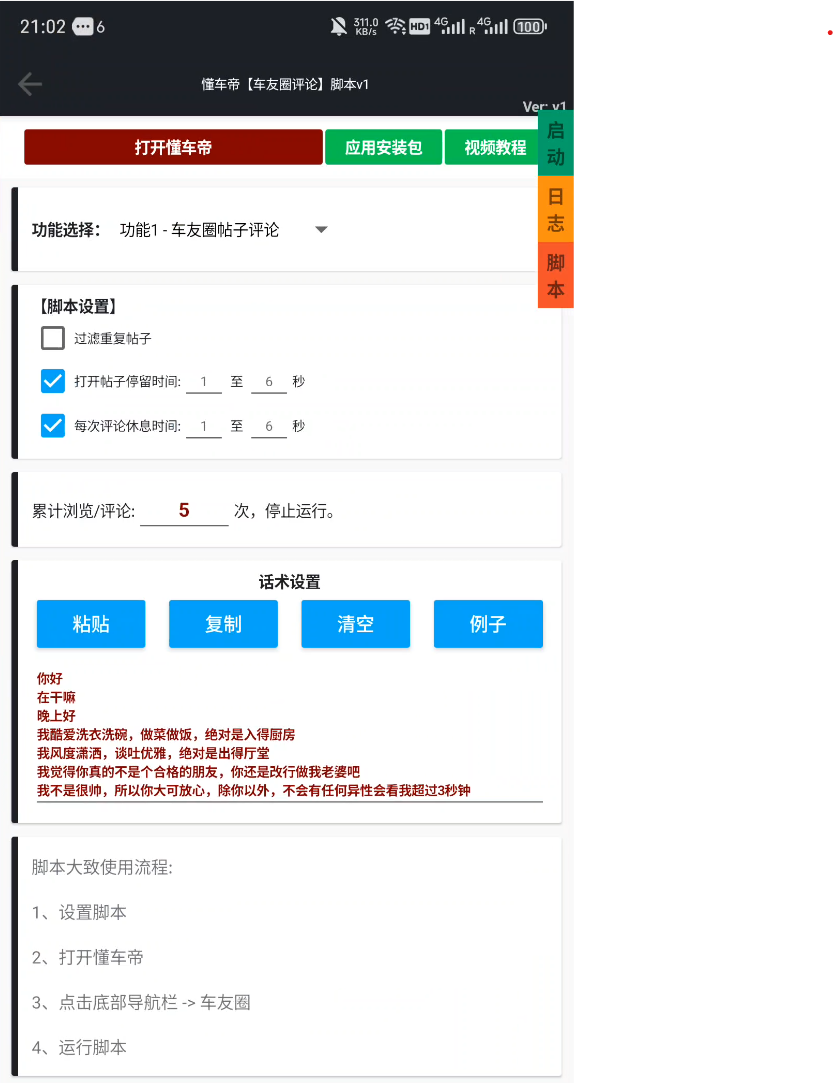This screenshot has width=834, height=1083.
Task: Tap the Wi-Fi status icon
Action: pos(395,26)
